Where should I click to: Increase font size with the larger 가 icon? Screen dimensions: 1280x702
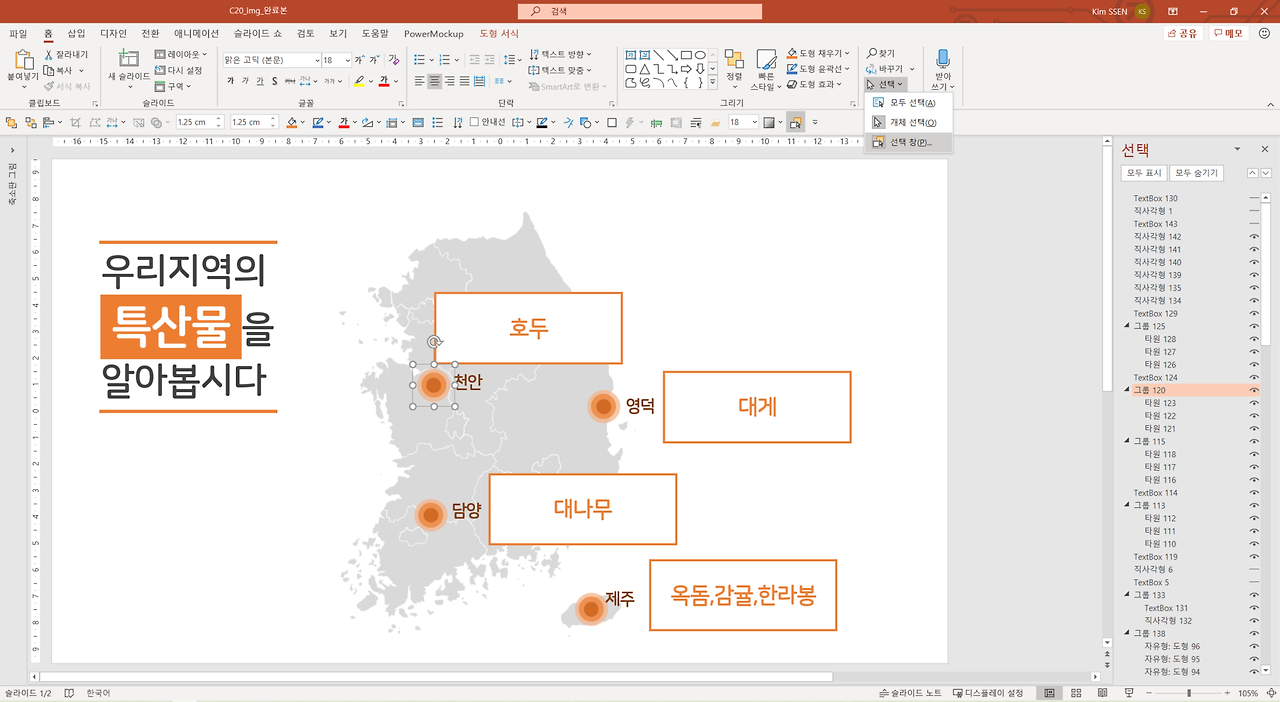click(359, 60)
